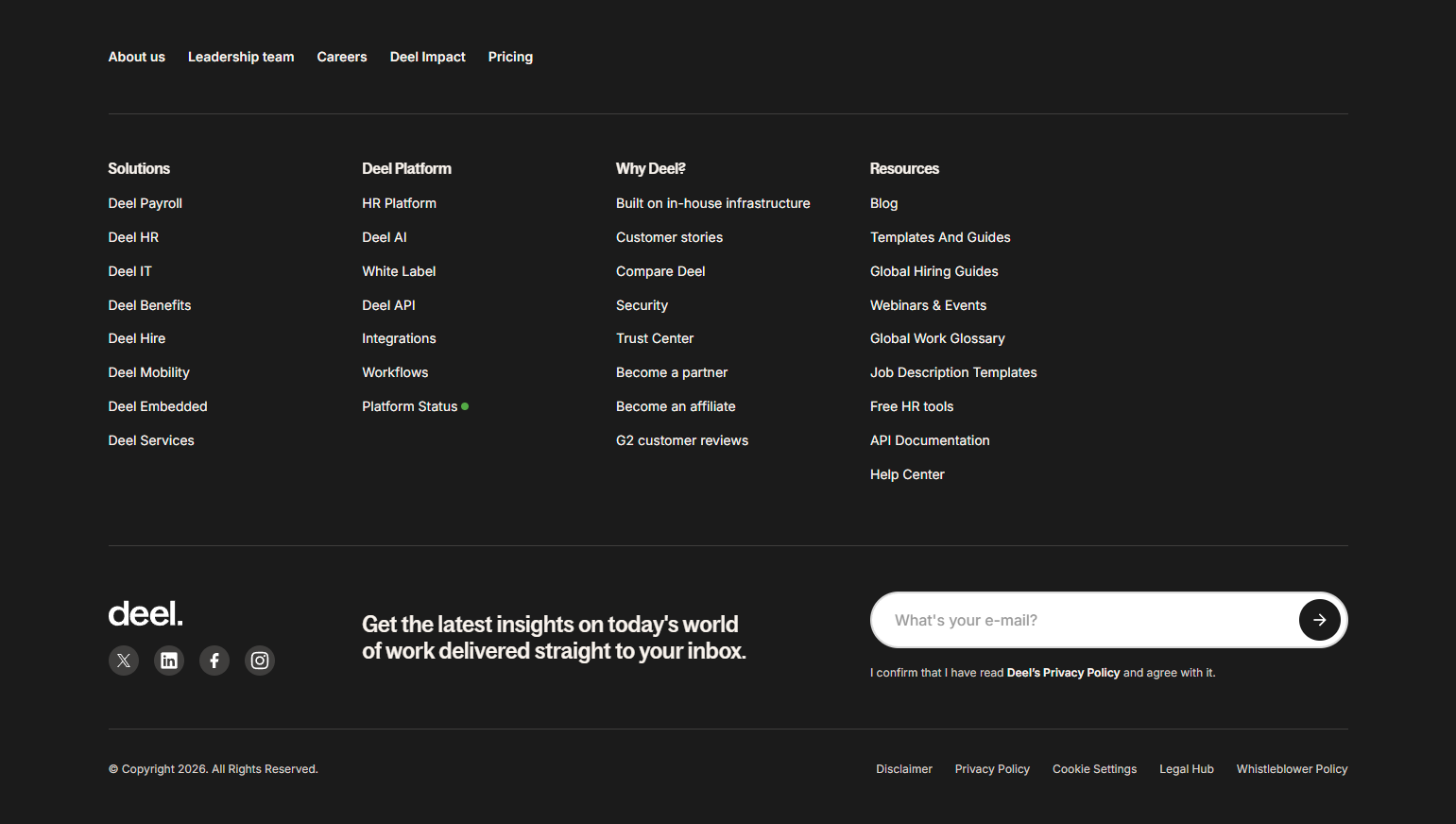Open Cookie Settings
This screenshot has width=1456, height=824.
coord(1094,769)
